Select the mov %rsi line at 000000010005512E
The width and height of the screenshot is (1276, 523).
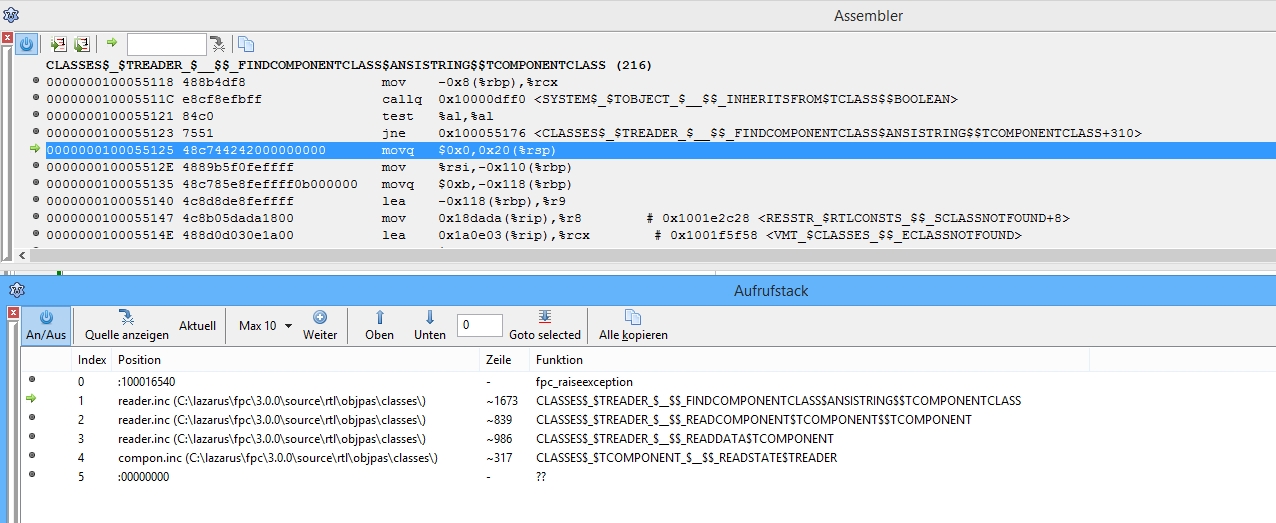coord(660,167)
